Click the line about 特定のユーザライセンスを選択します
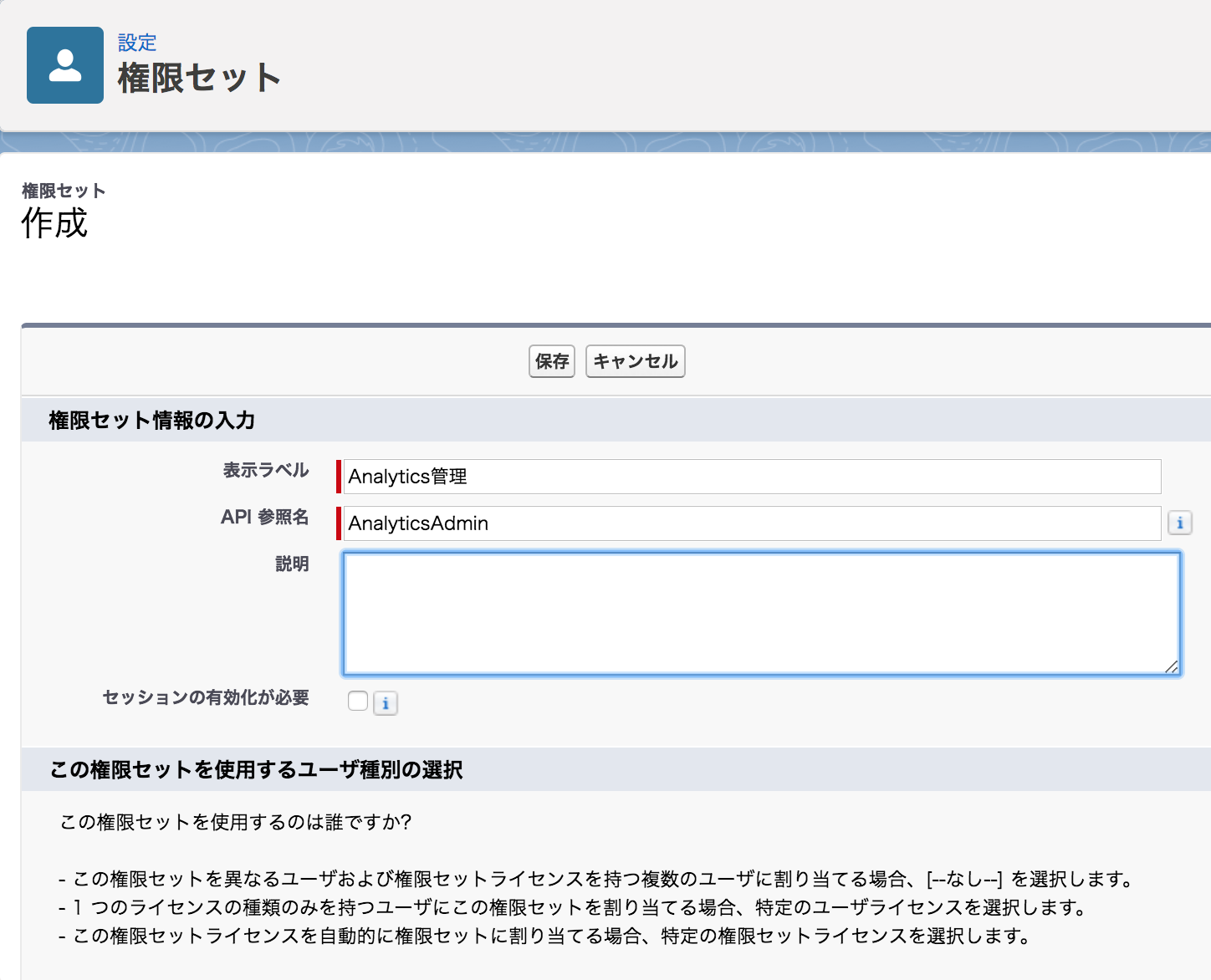The image size is (1211, 980). 574,907
